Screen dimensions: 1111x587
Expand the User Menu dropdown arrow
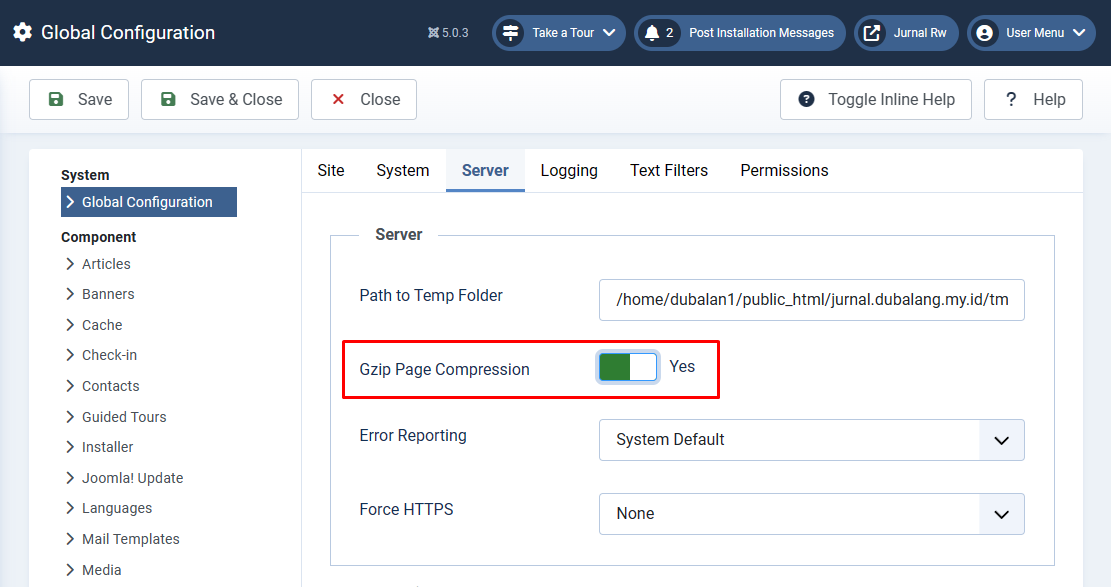point(1078,33)
